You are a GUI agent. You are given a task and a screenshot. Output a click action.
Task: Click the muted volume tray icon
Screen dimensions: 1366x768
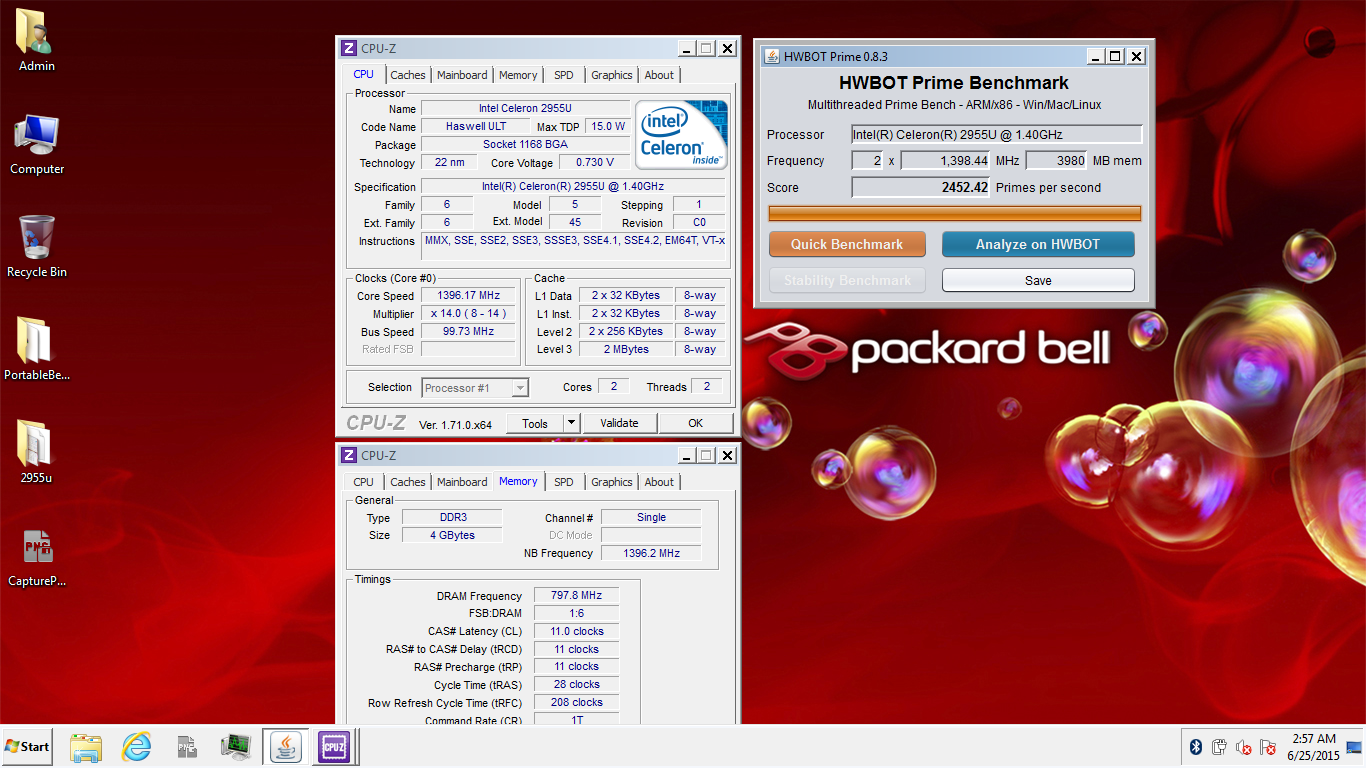(x=1243, y=746)
